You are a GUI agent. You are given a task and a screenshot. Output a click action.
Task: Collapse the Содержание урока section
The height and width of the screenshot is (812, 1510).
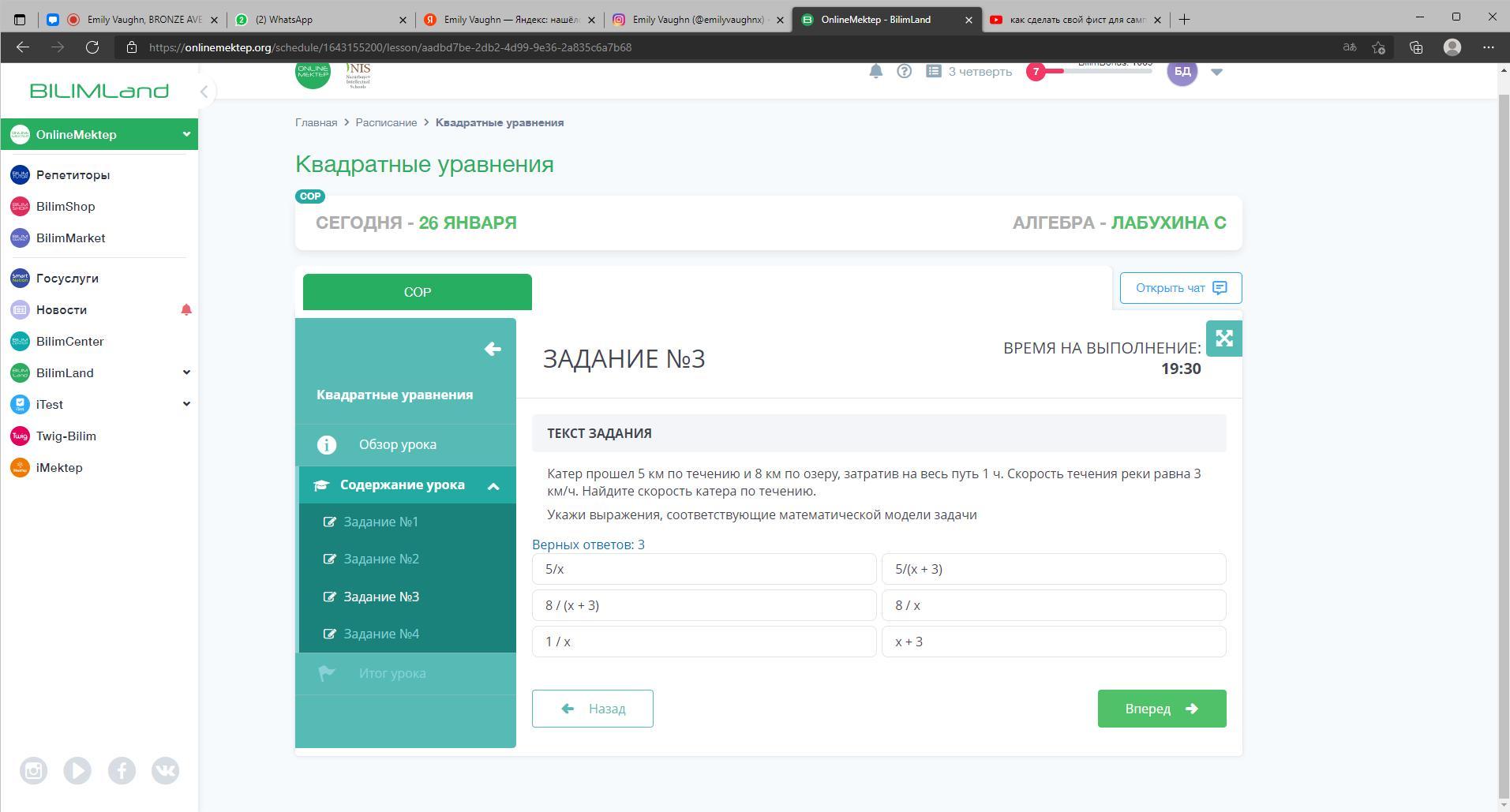click(x=407, y=485)
